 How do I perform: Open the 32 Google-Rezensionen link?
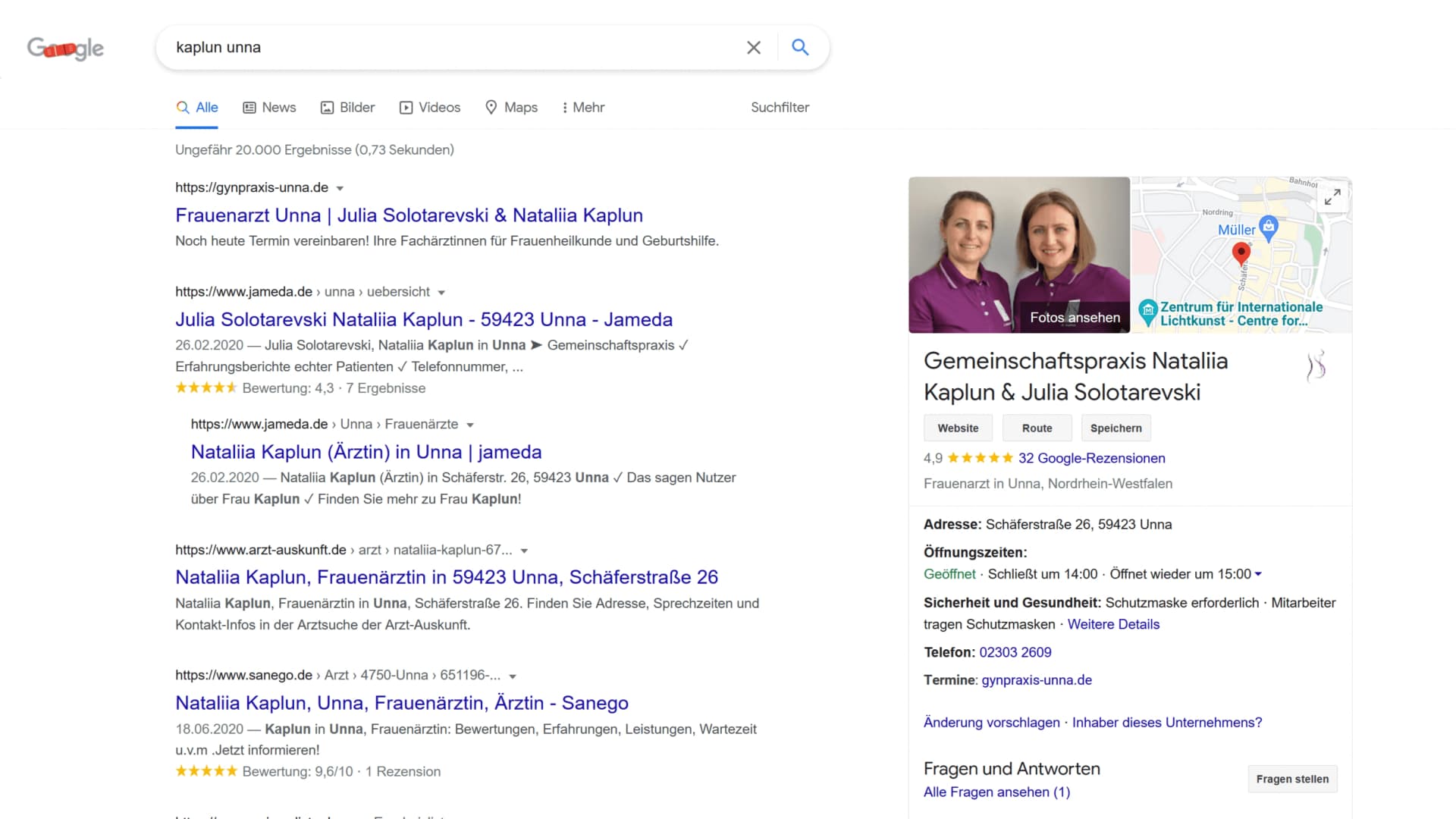(x=1092, y=458)
